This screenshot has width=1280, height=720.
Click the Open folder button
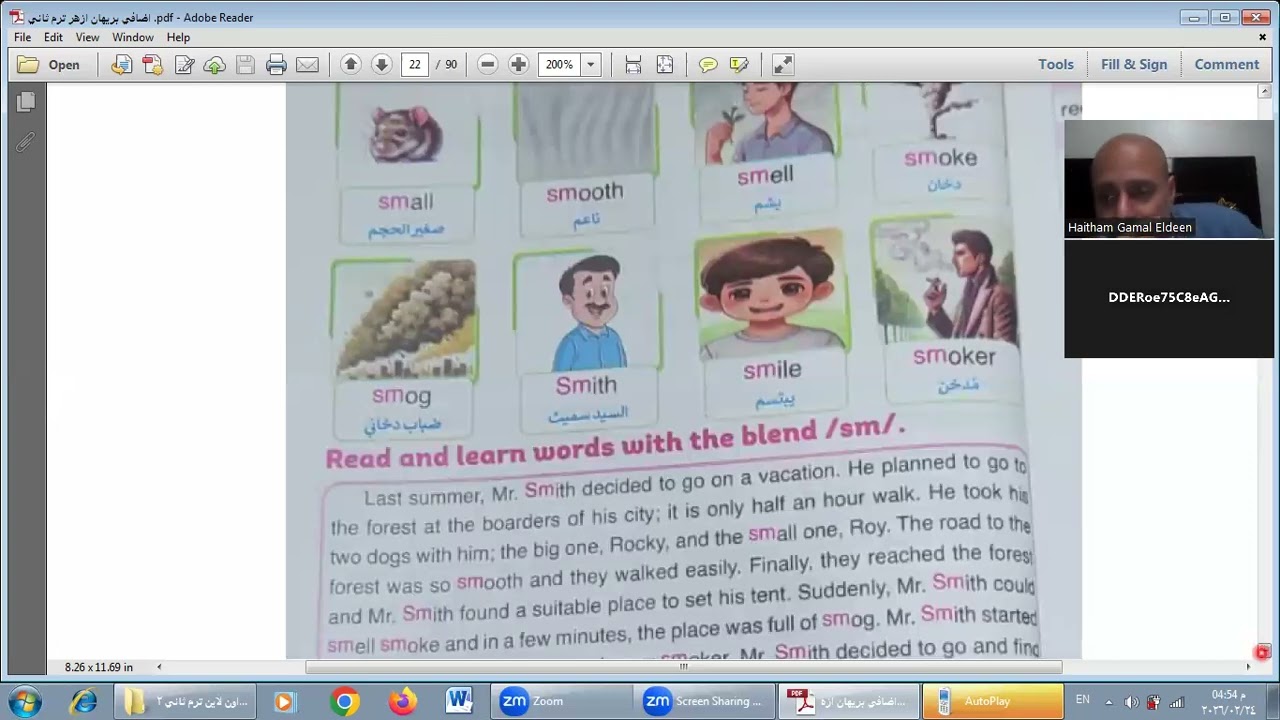coord(49,65)
